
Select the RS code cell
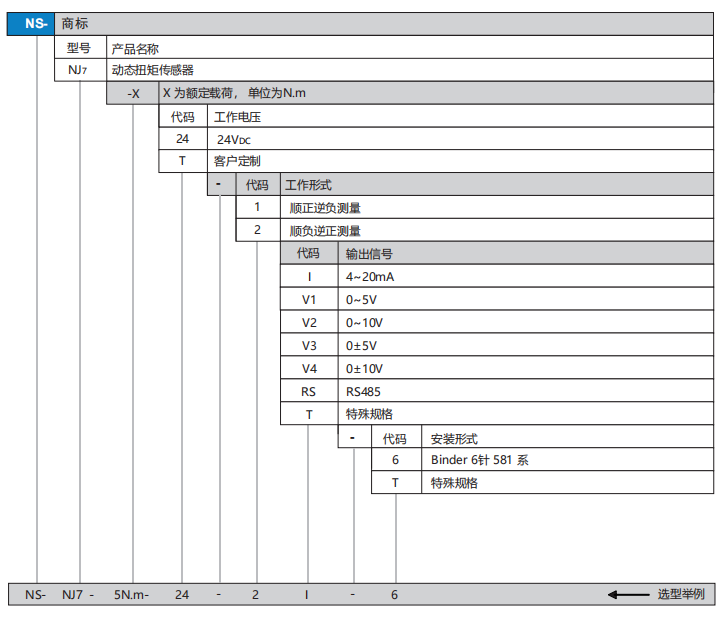point(309,392)
